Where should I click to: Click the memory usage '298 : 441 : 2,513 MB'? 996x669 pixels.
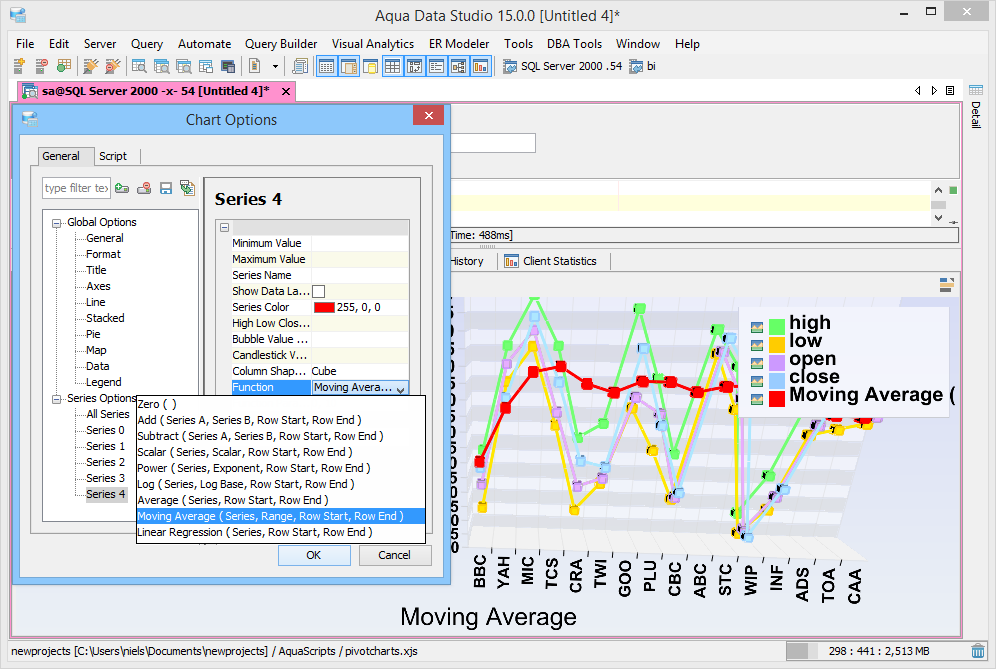click(878, 651)
